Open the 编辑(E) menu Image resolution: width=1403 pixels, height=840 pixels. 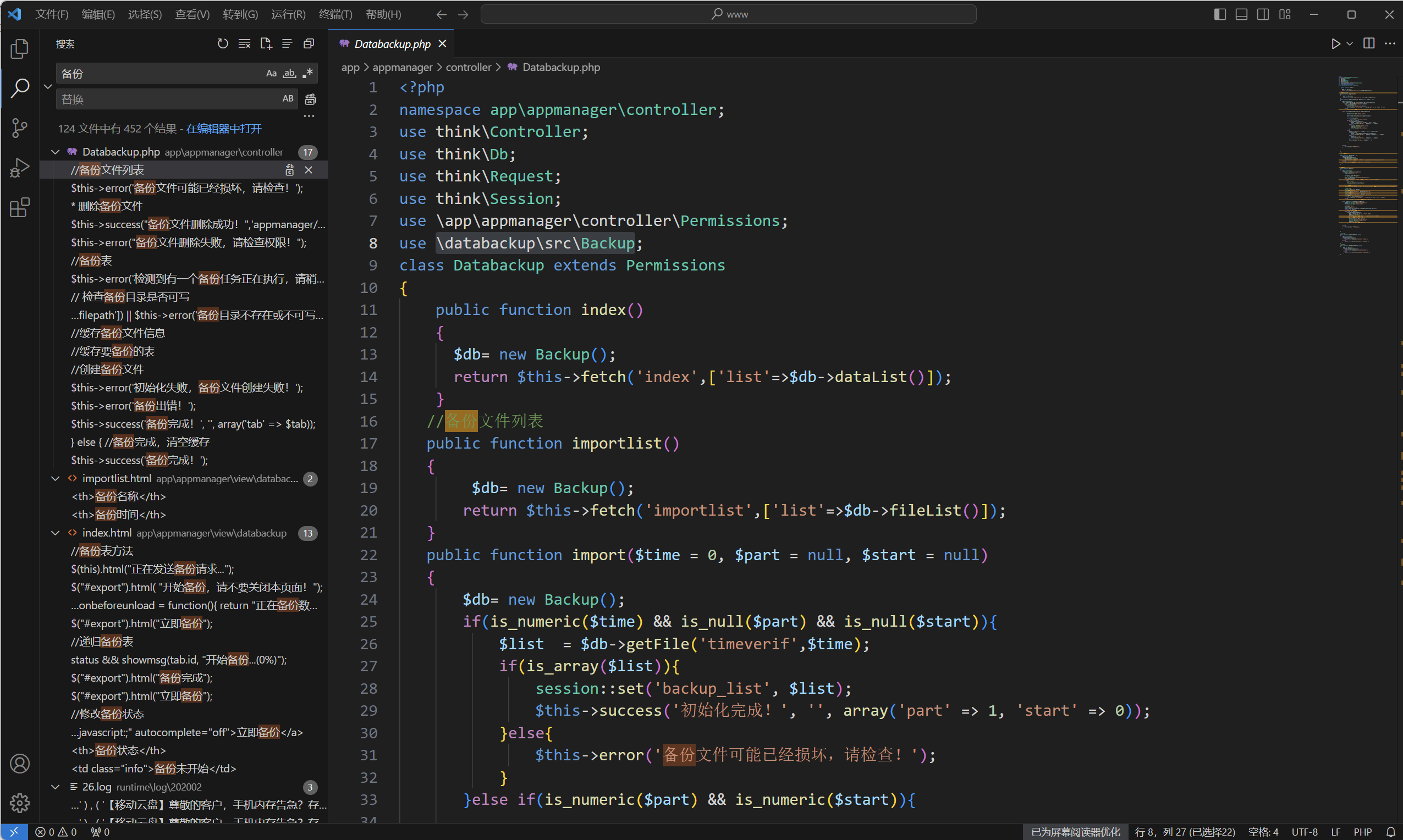(98, 14)
